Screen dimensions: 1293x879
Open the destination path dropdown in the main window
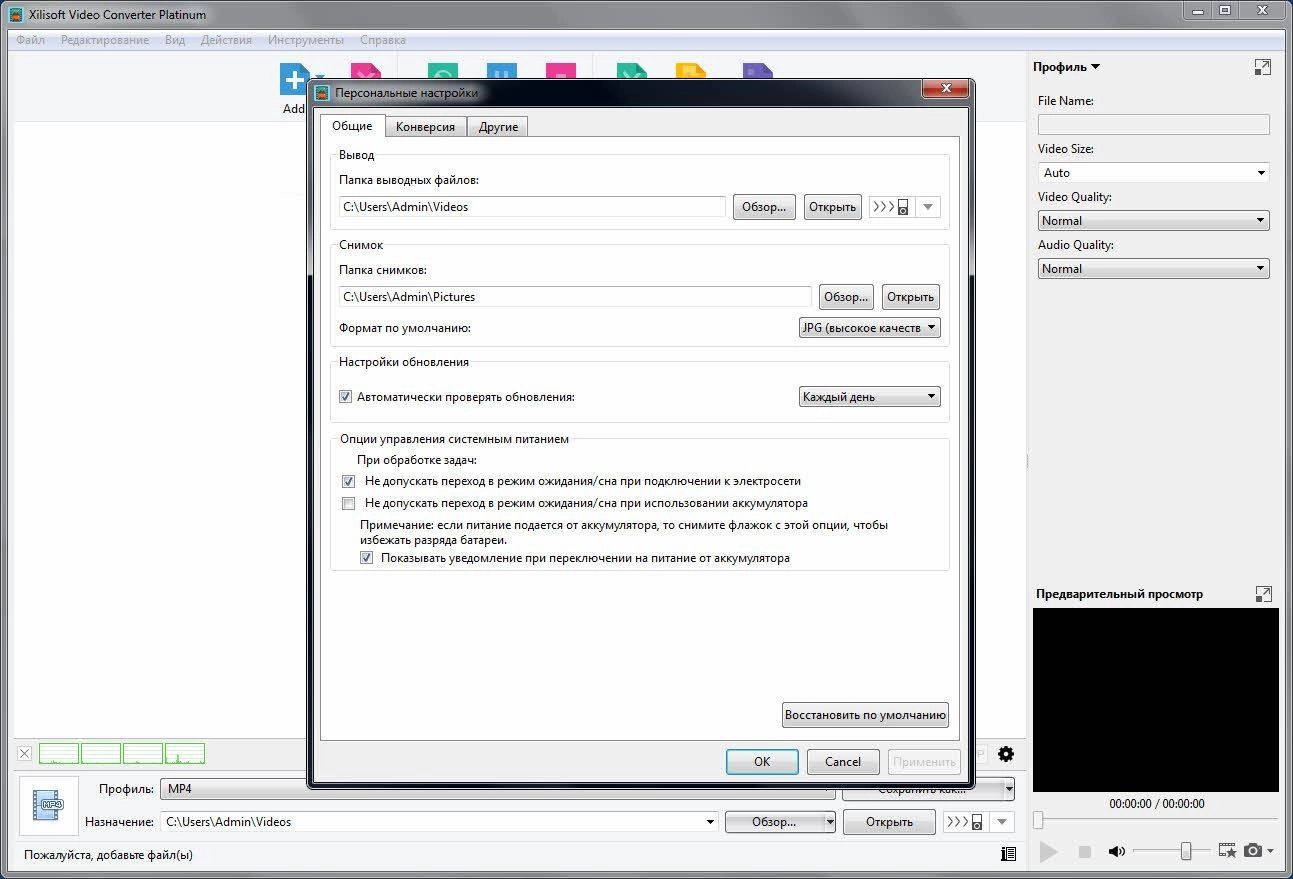pyautogui.click(x=711, y=822)
